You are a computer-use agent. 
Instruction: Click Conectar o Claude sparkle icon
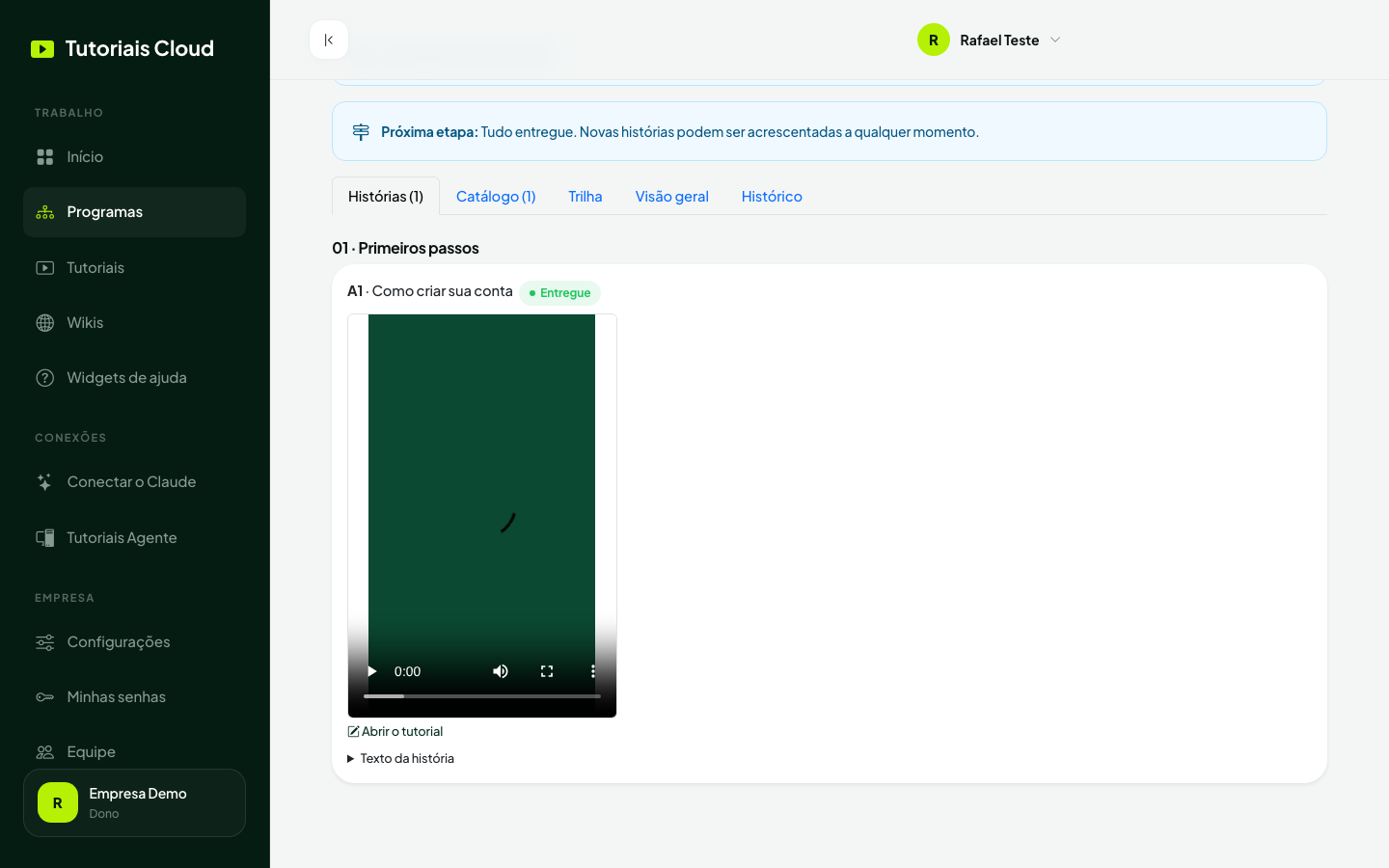(45, 482)
